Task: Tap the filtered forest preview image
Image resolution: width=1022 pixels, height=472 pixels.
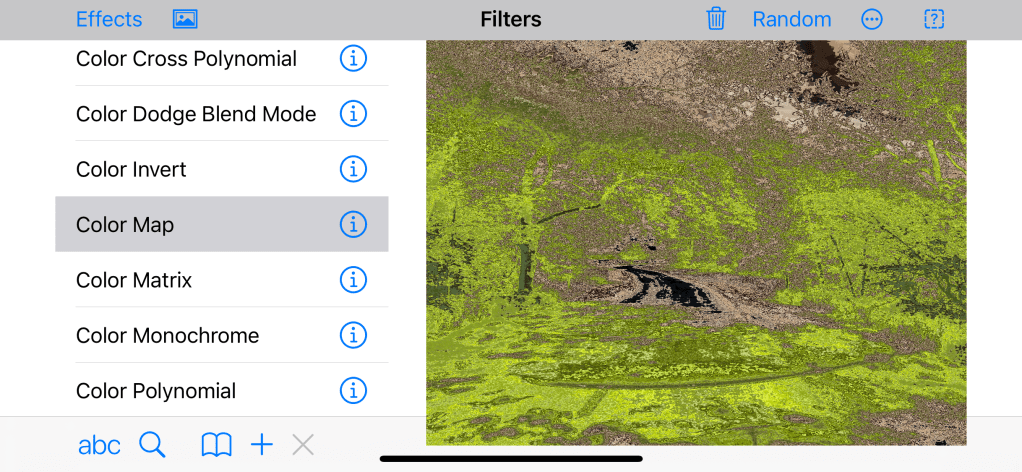Action: (x=696, y=243)
